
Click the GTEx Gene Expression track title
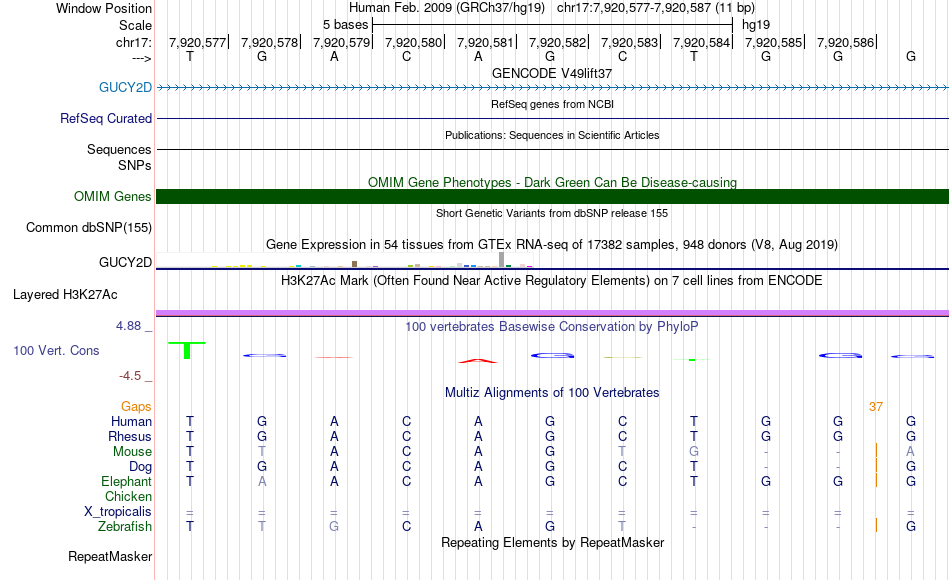click(x=552, y=245)
